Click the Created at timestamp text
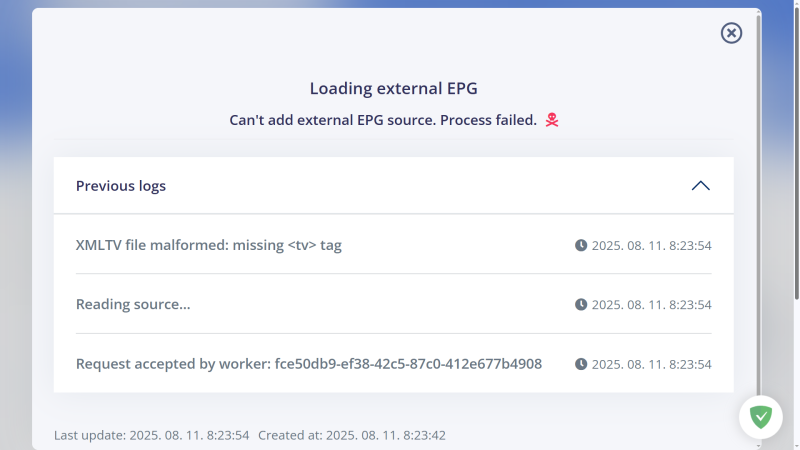The image size is (800, 450). 352,435
